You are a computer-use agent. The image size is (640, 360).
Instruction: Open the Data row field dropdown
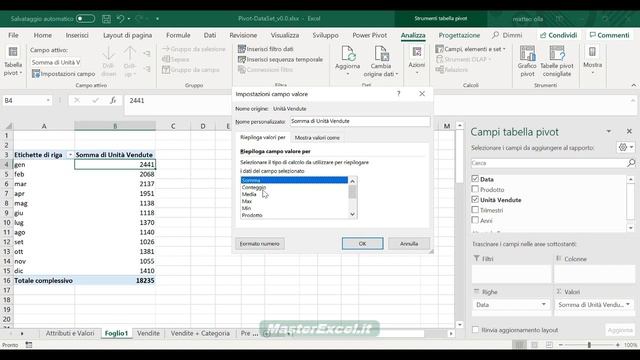pyautogui.click(x=544, y=304)
